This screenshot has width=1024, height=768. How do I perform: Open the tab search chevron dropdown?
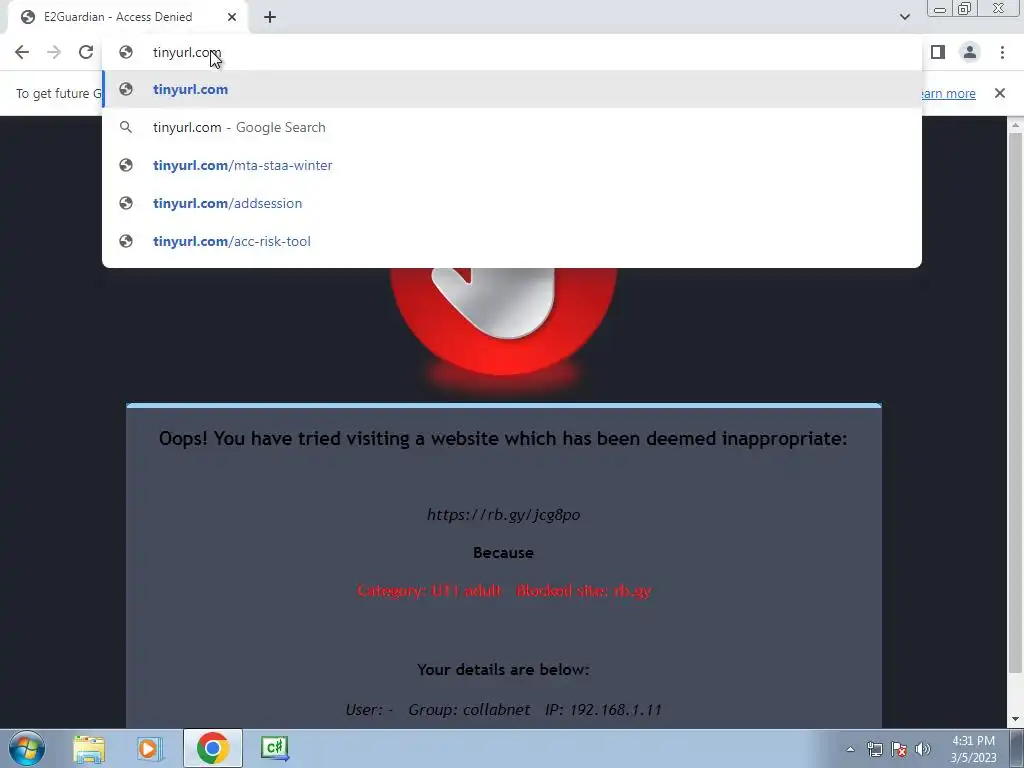click(x=904, y=17)
